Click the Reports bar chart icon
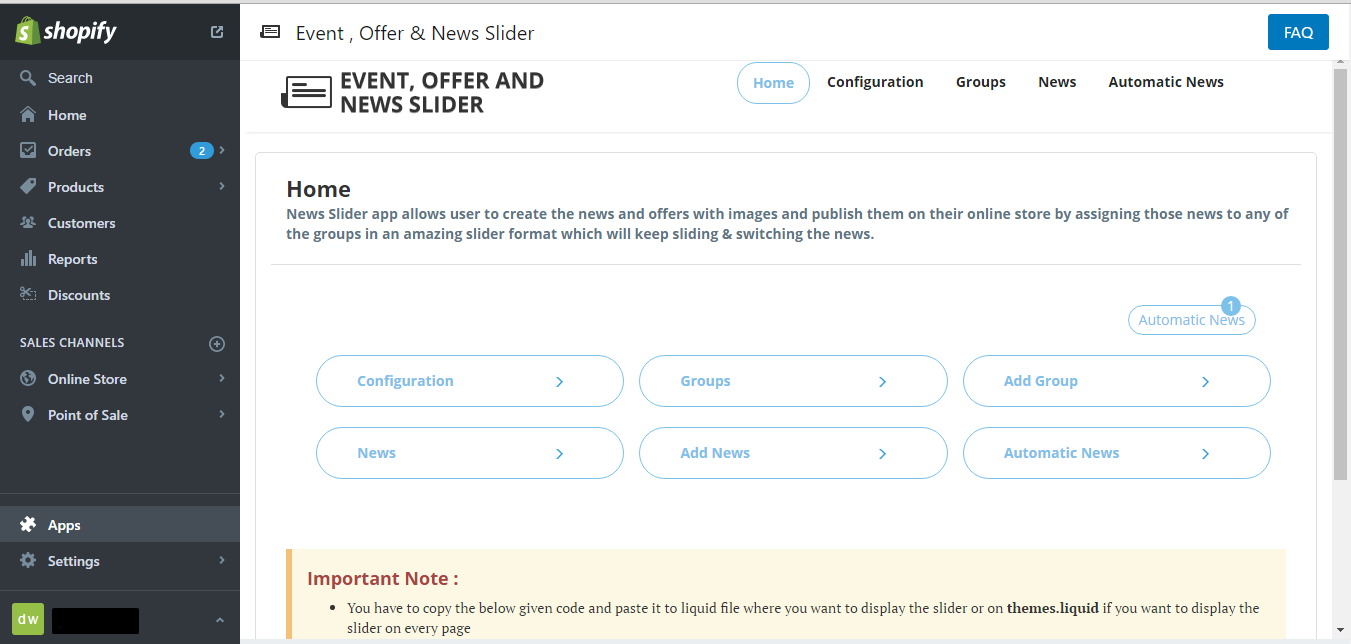 28,259
